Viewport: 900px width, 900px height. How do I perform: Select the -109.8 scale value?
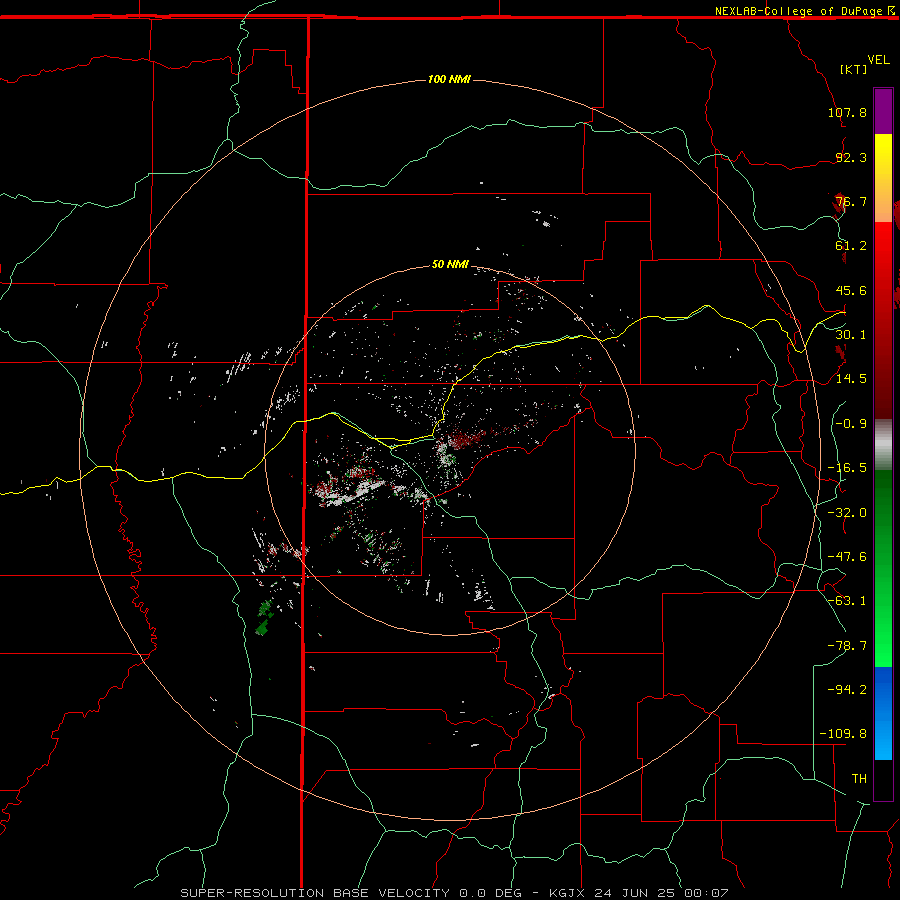843,734
